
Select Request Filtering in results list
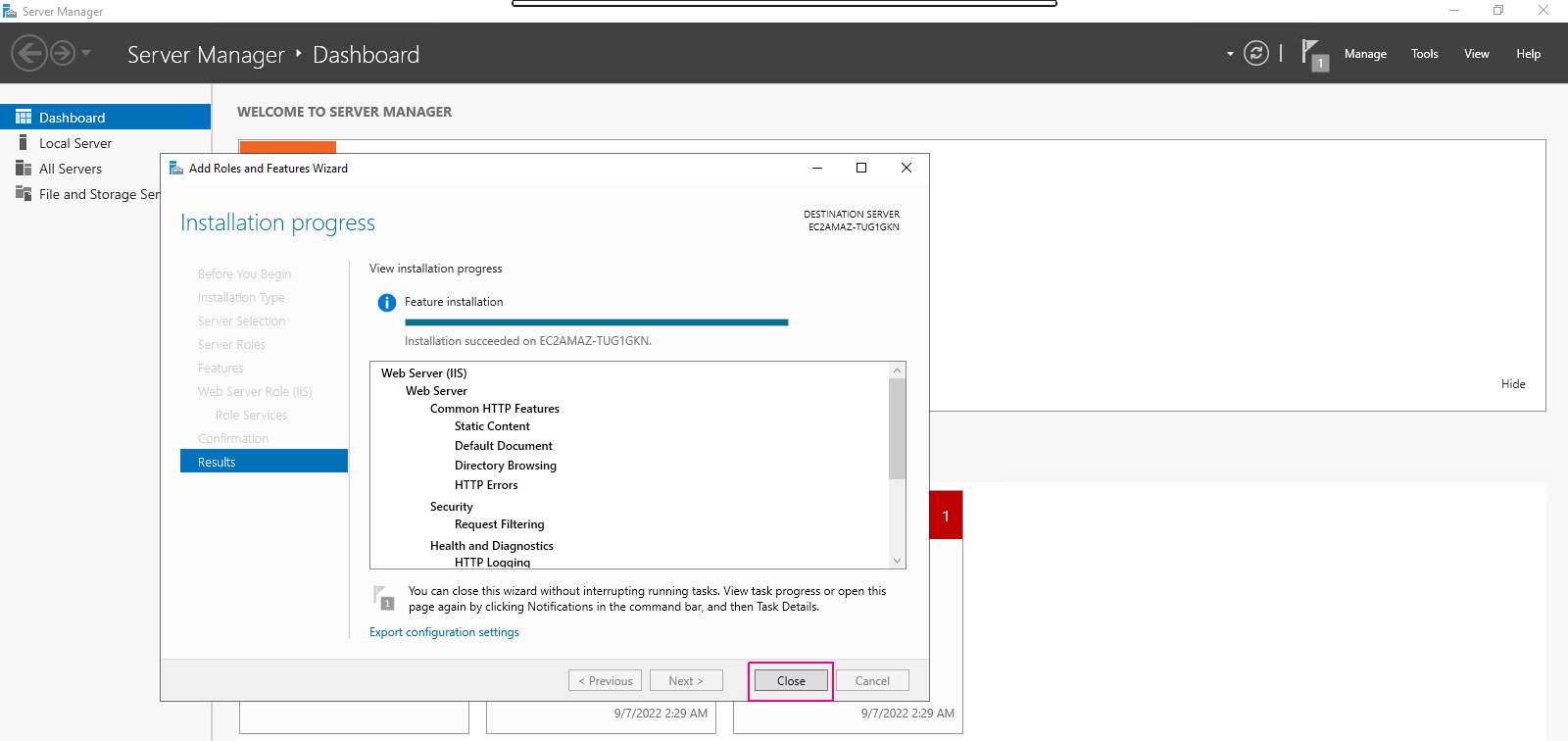[x=500, y=523]
